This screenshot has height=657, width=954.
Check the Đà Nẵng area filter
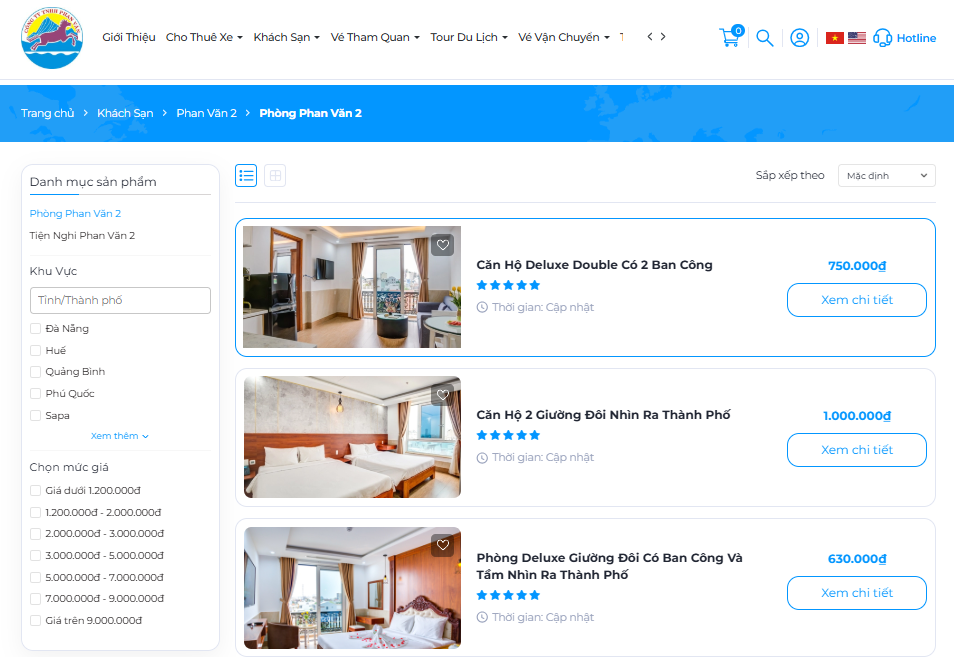[x=35, y=328]
